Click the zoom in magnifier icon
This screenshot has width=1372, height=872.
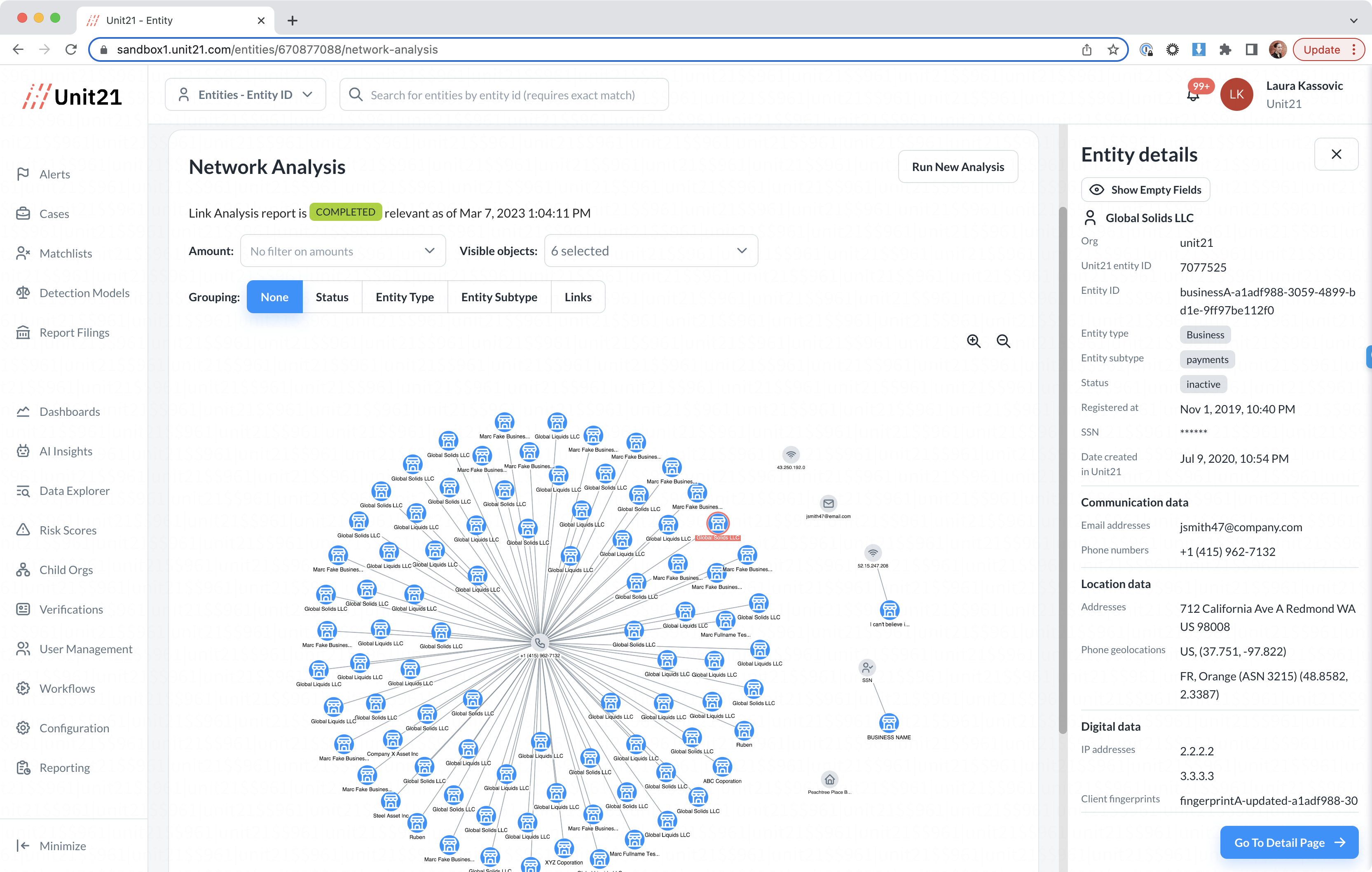[x=974, y=341]
